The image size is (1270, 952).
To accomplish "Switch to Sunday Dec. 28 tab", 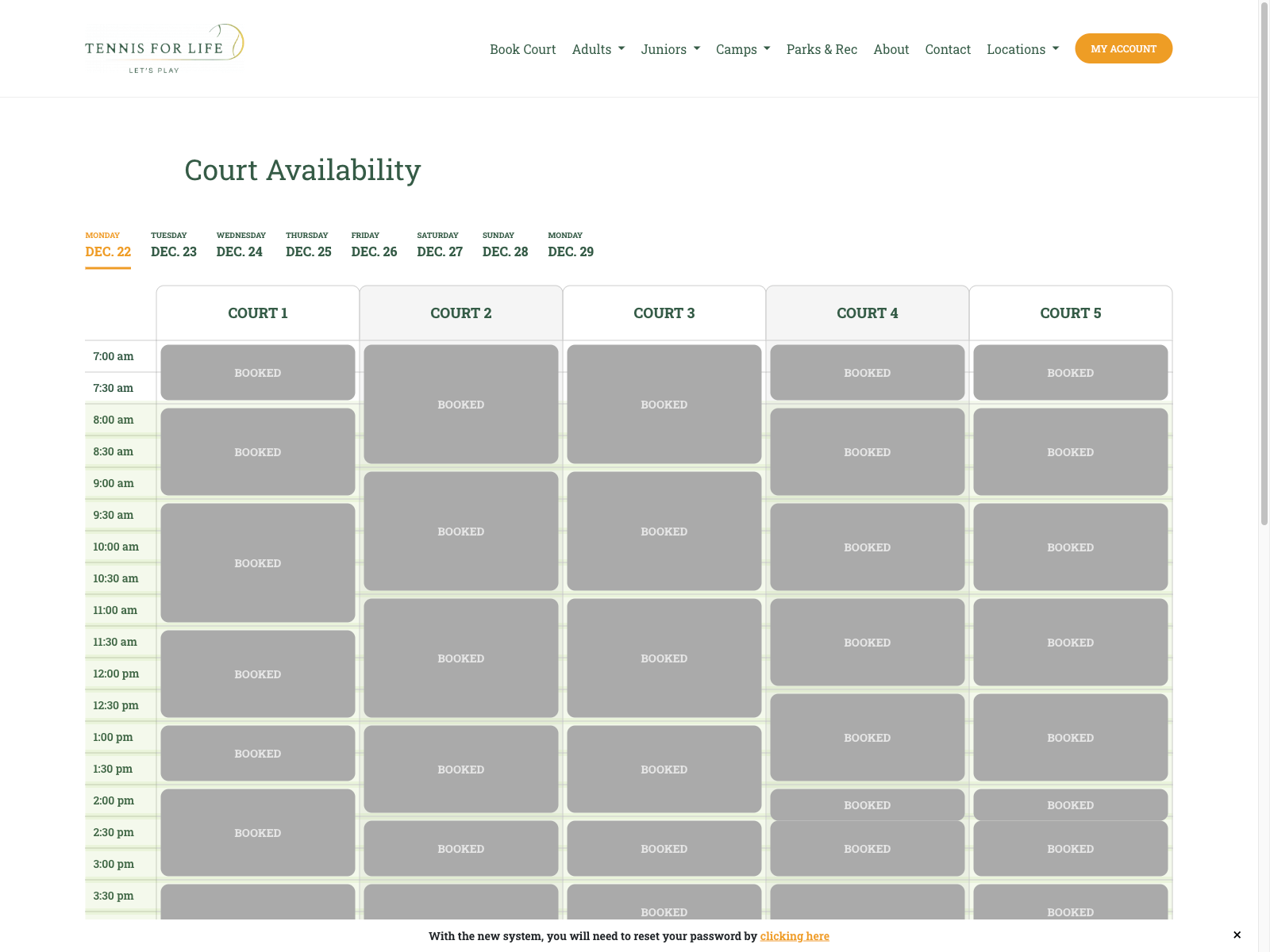I will coord(505,245).
